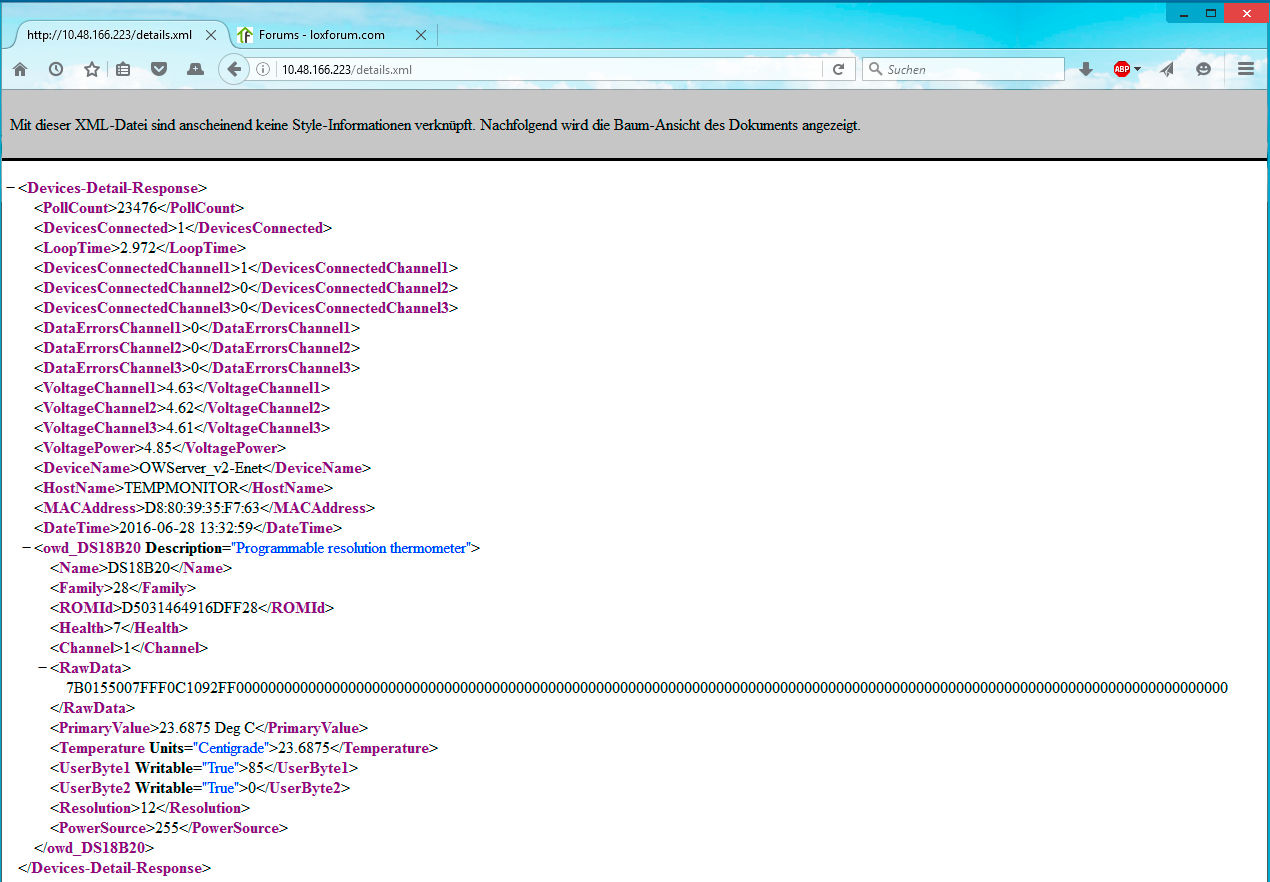Open the downloads arrow icon
The height and width of the screenshot is (882, 1270).
(x=1086, y=69)
